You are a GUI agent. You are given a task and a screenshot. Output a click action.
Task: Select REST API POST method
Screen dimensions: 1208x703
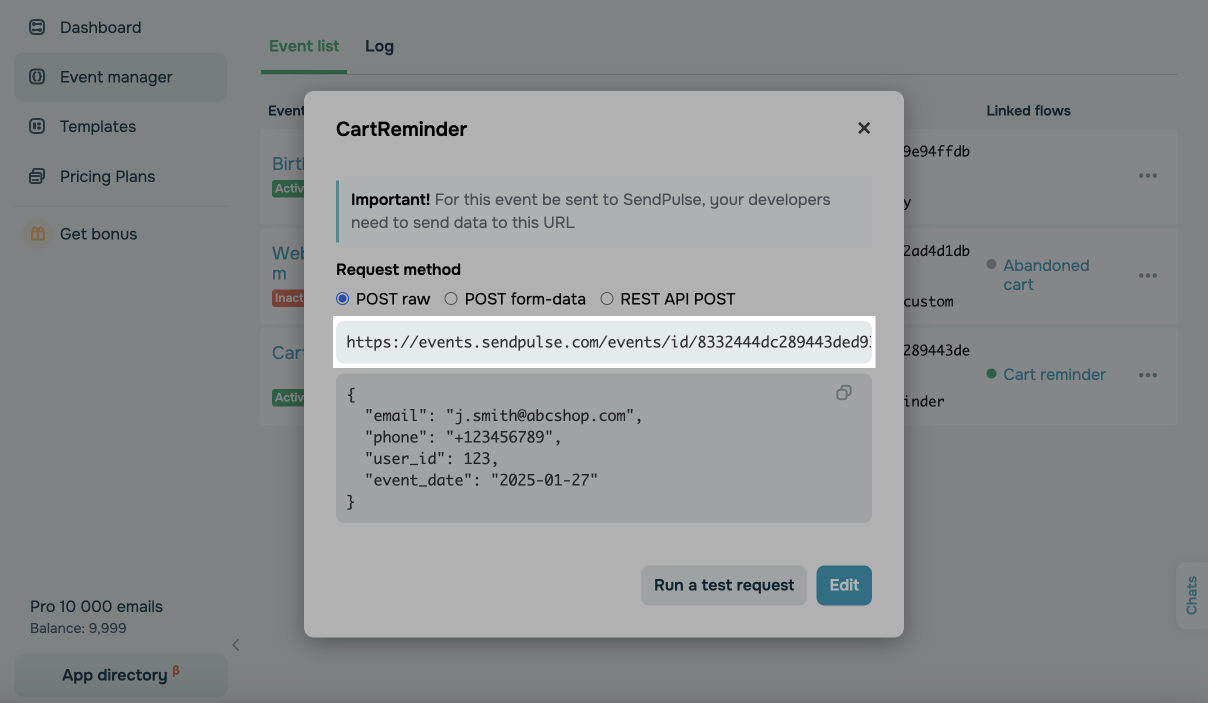(x=607, y=299)
